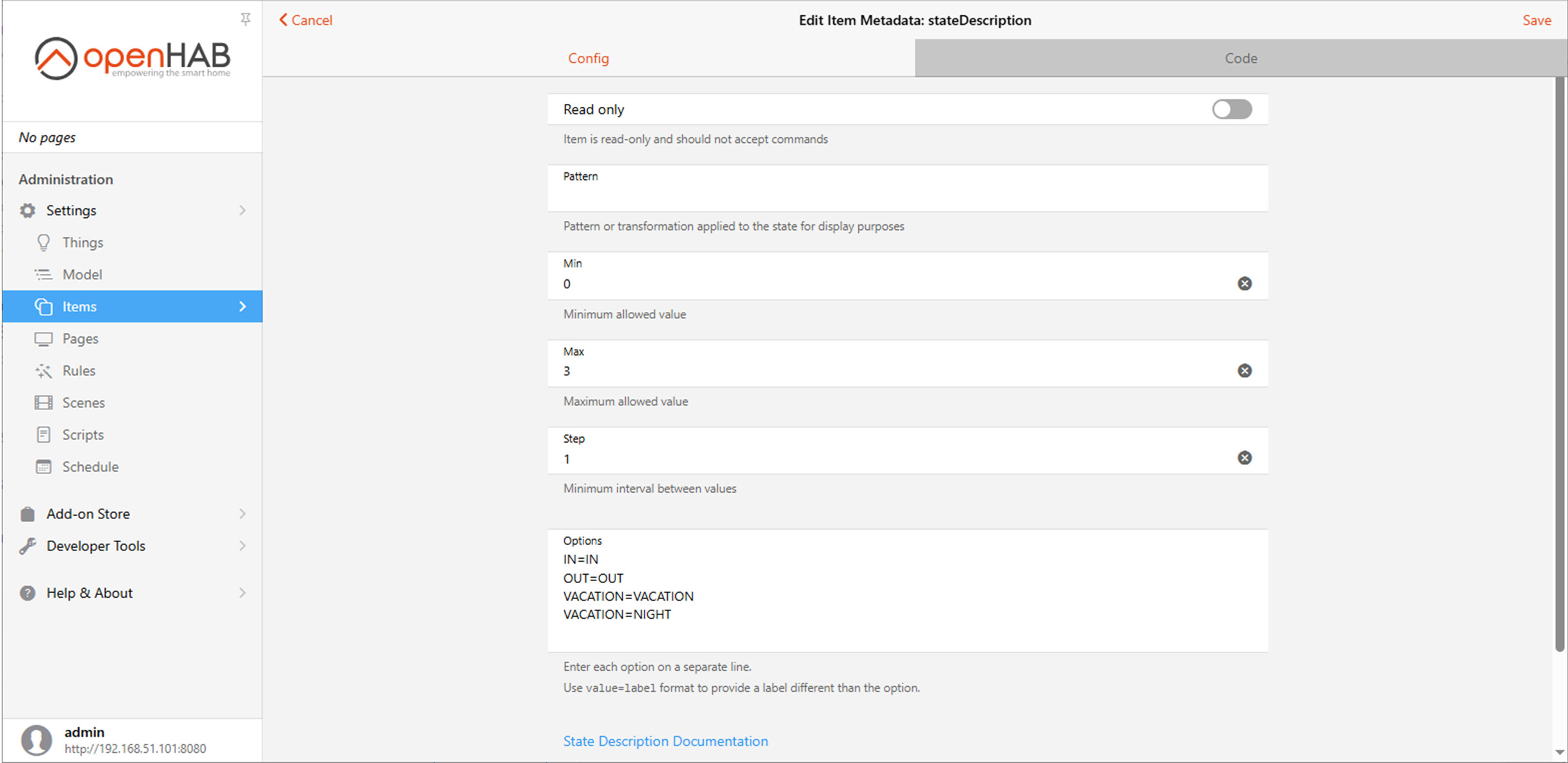Click the Model list icon
Screen dimensions: 1568x763
tap(44, 274)
